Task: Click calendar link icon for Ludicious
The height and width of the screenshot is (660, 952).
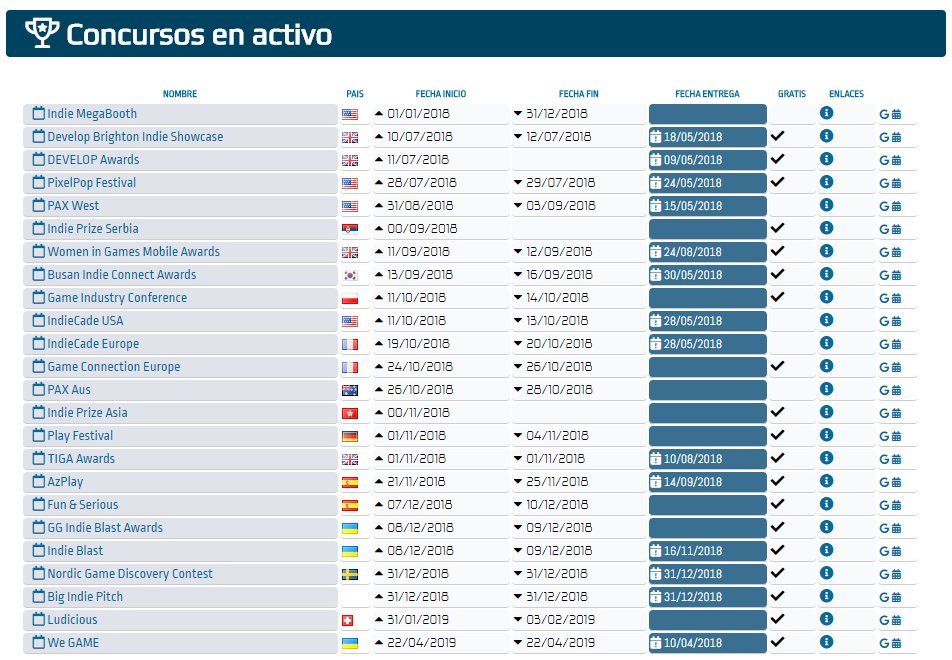Action: [x=896, y=621]
